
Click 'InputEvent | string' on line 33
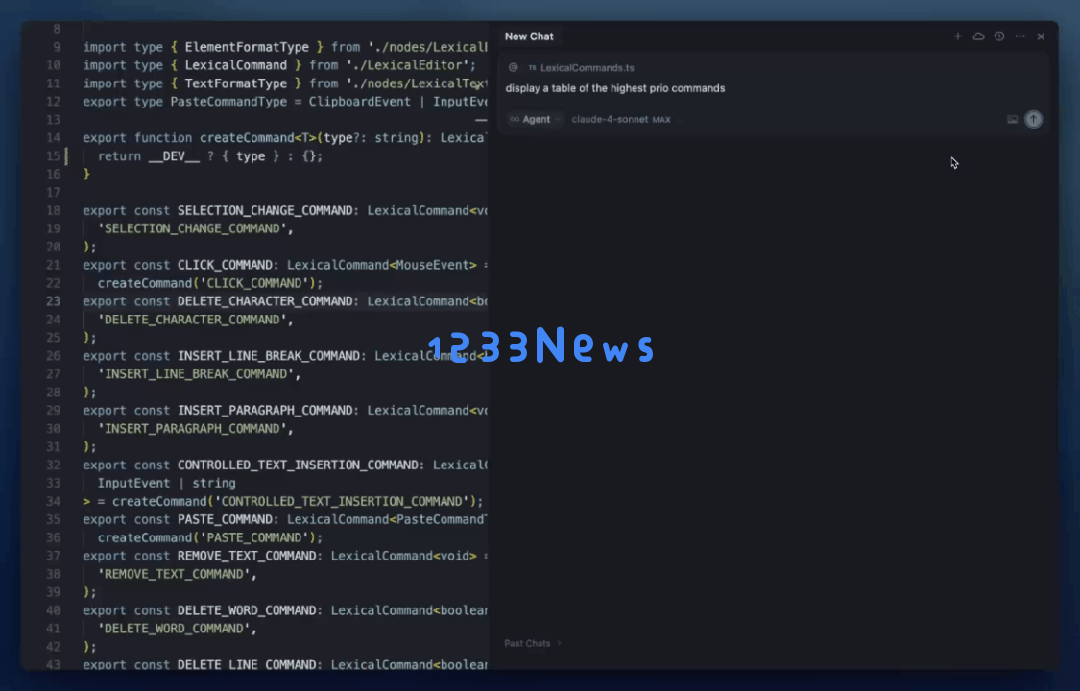click(166, 483)
